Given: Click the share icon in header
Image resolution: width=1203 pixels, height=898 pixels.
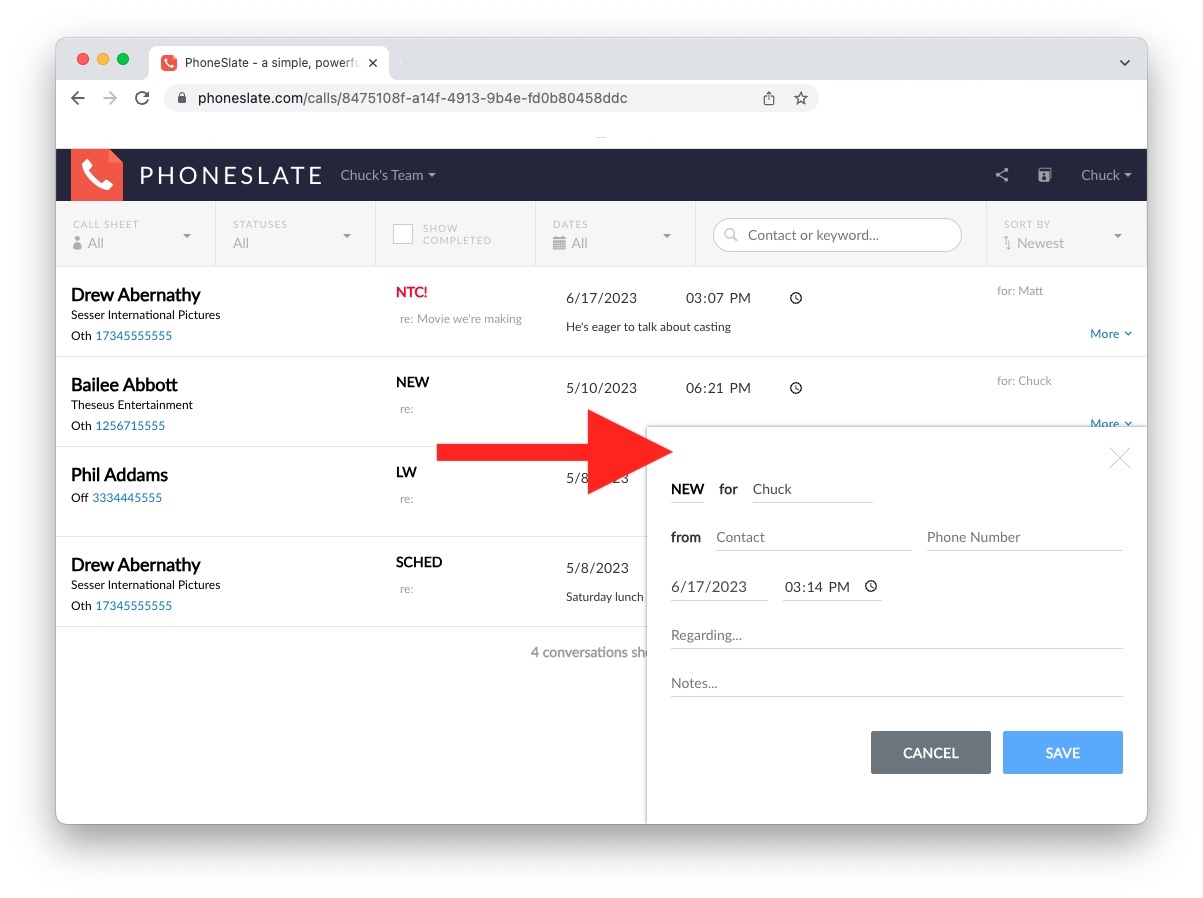Looking at the screenshot, I should click(x=1002, y=175).
